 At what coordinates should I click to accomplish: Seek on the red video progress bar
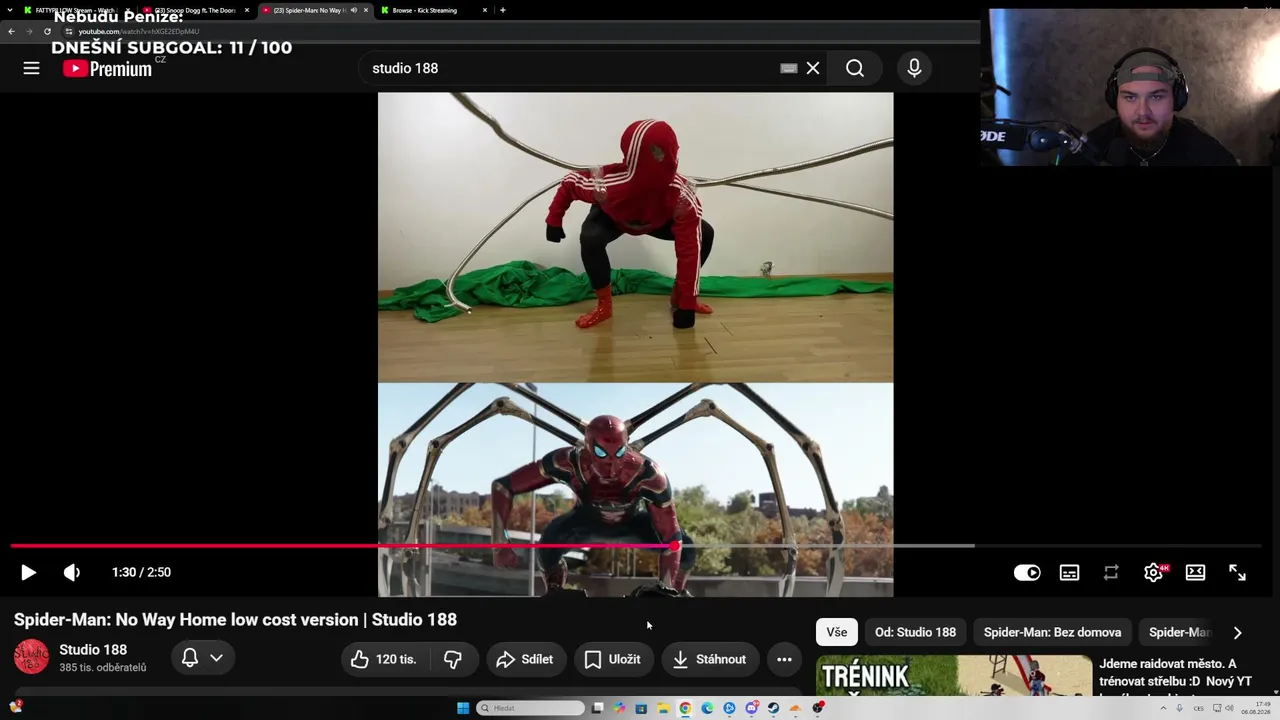click(636, 546)
